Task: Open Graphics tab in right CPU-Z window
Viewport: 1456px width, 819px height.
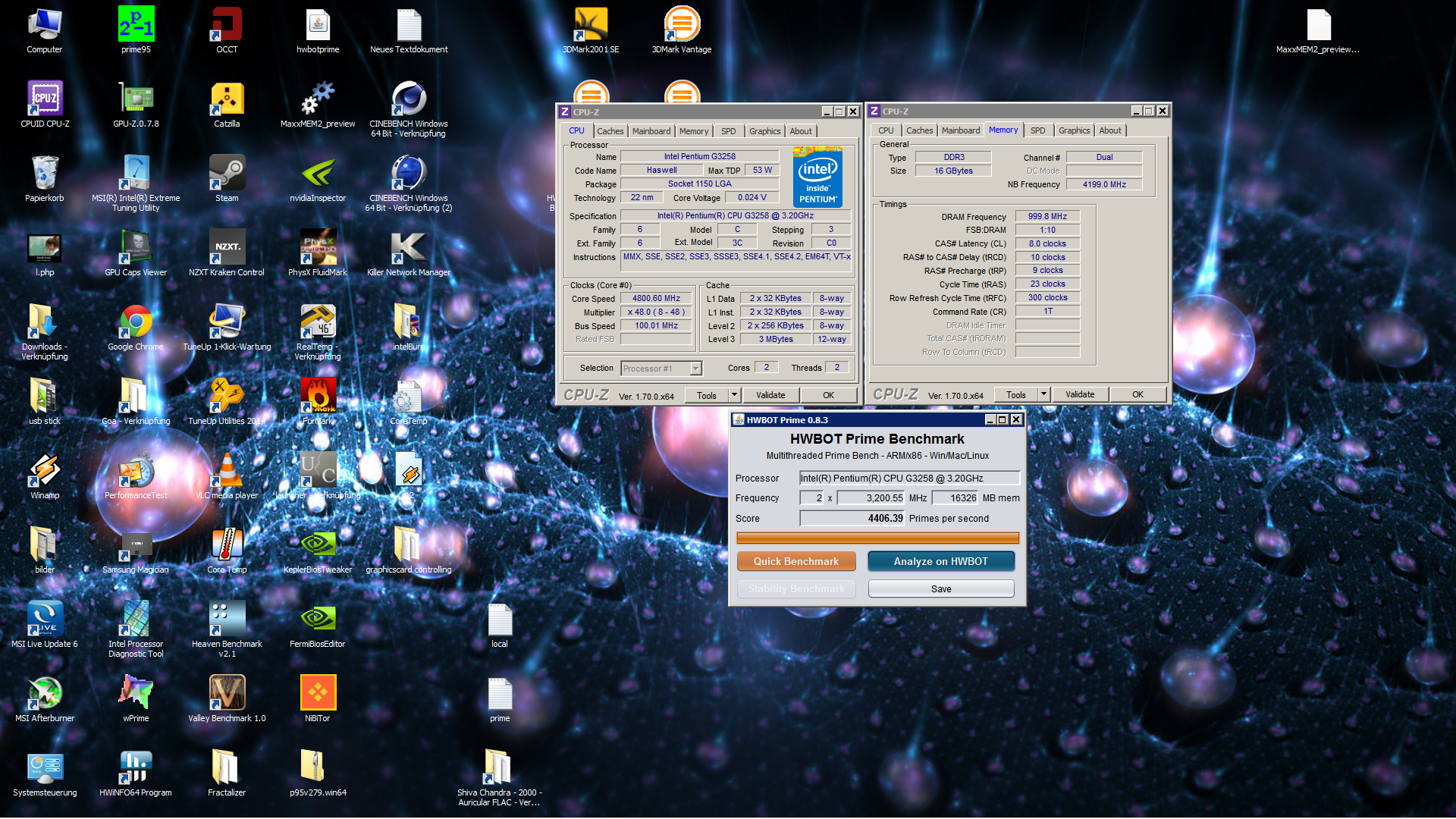Action: coord(1074,130)
